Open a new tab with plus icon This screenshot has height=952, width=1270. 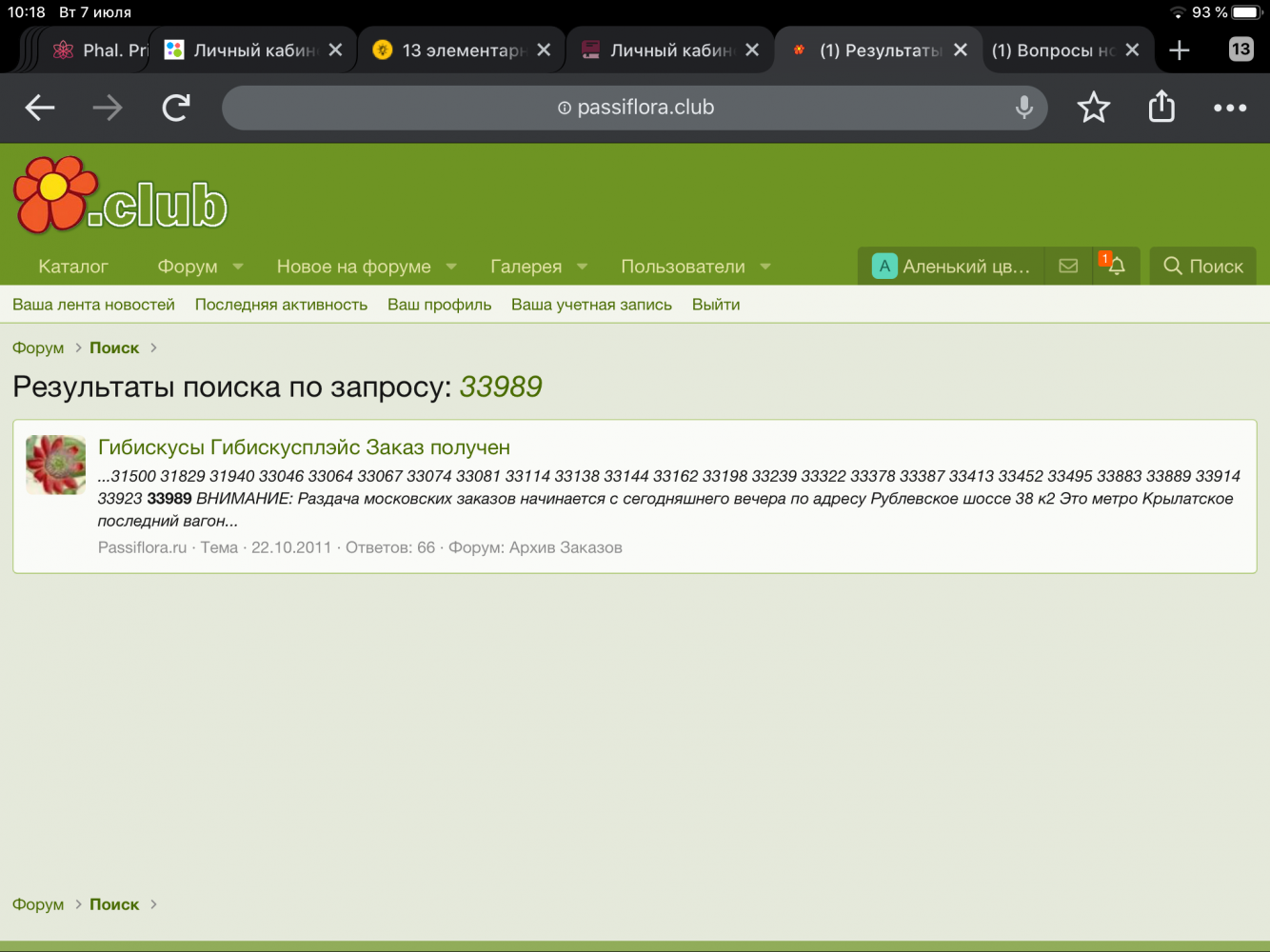pos(1179,50)
